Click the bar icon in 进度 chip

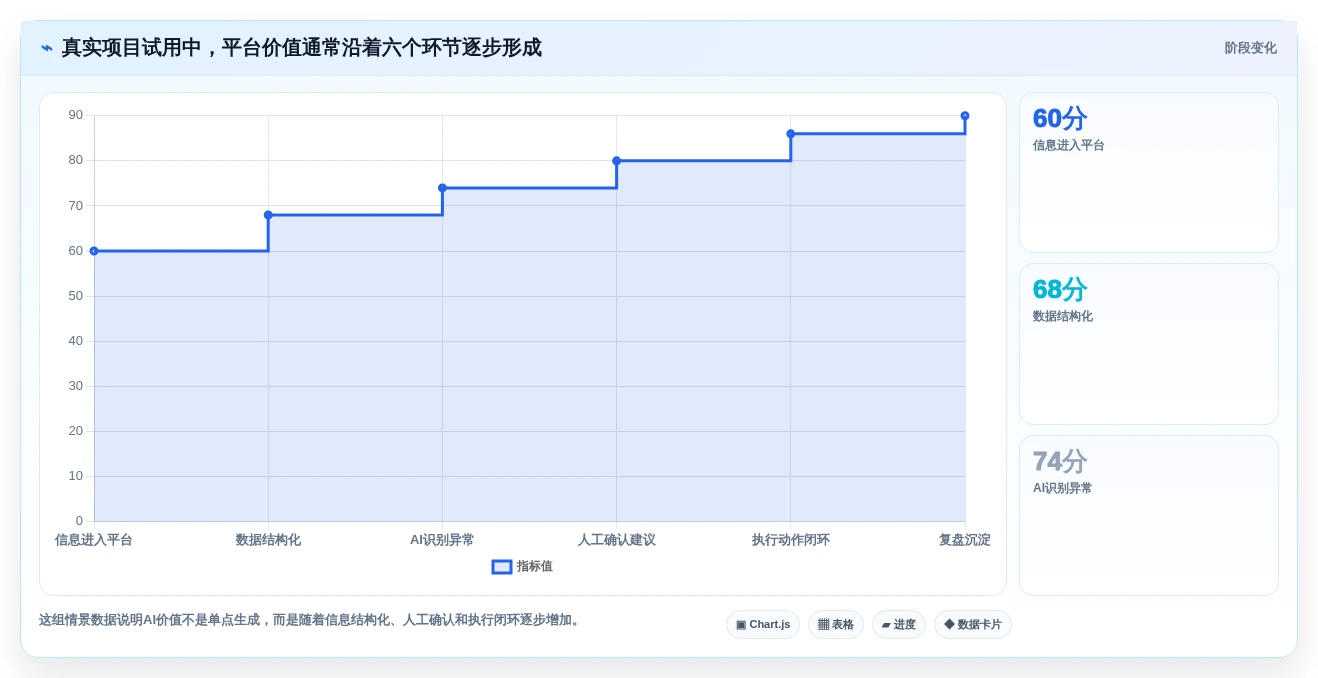point(886,625)
